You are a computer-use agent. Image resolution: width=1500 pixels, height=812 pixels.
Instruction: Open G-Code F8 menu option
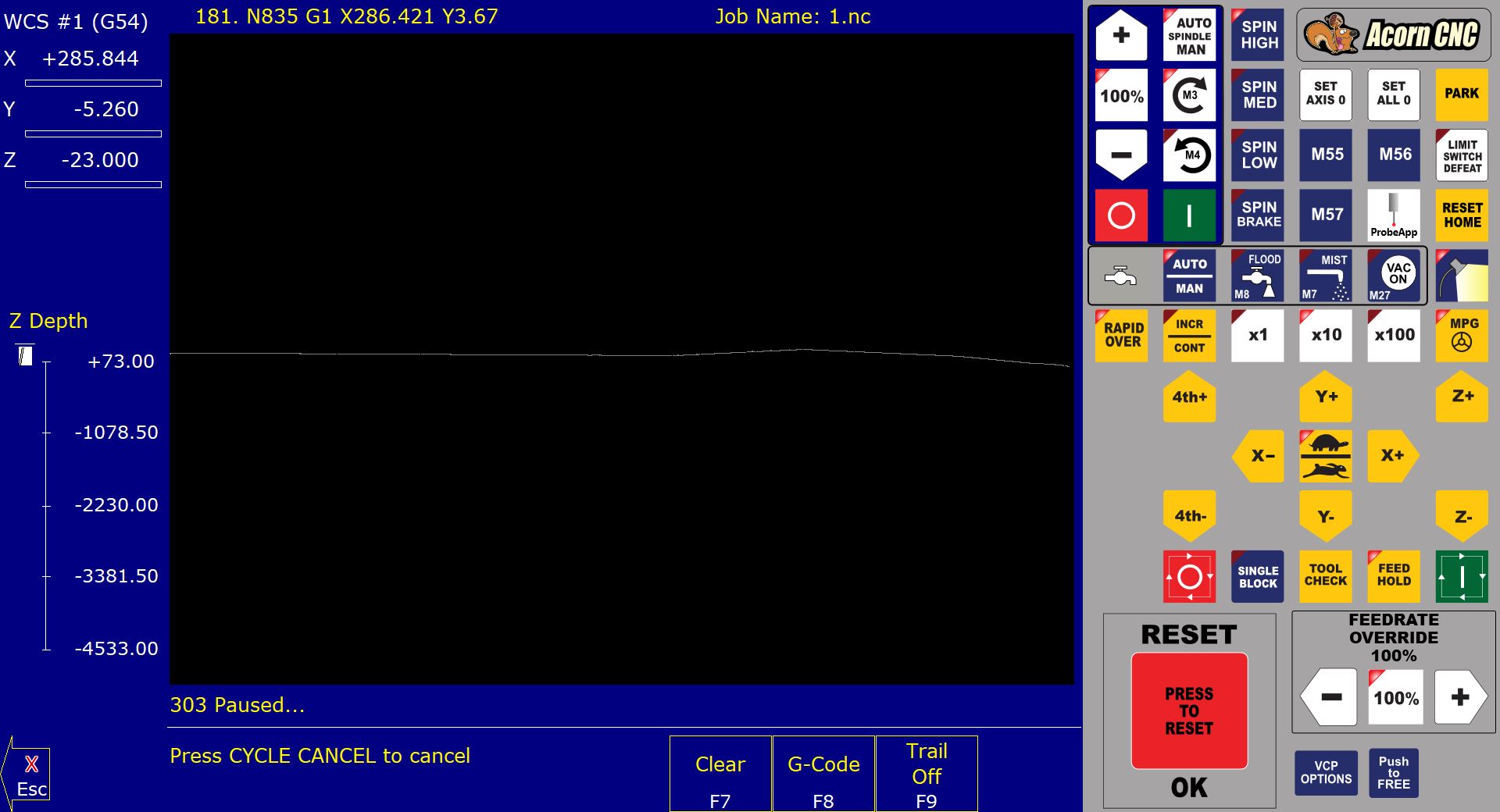coord(823,774)
